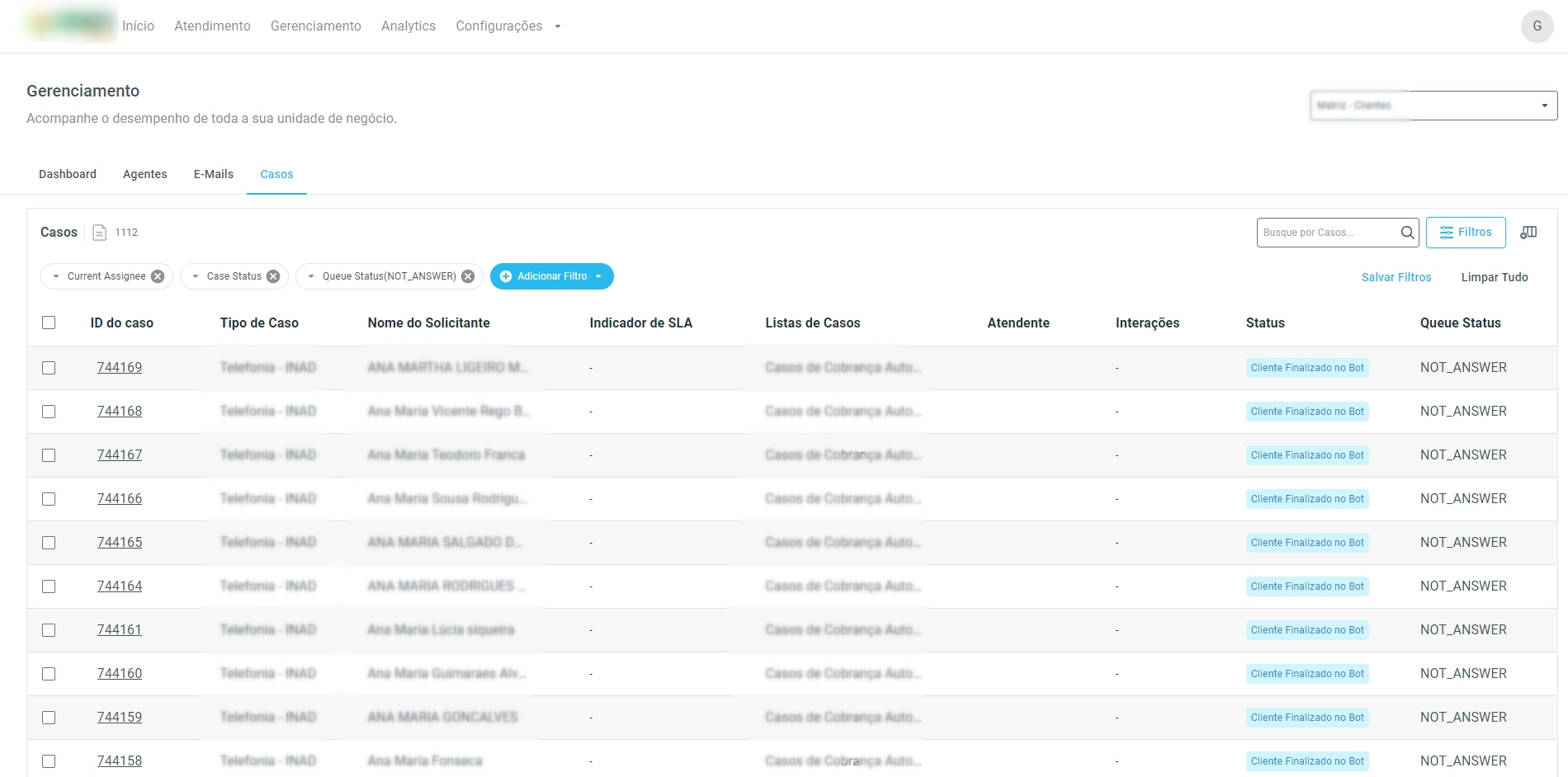Screen dimensions: 1568x777
Task: Focus the Busque por Casos search field
Action: [1327, 233]
